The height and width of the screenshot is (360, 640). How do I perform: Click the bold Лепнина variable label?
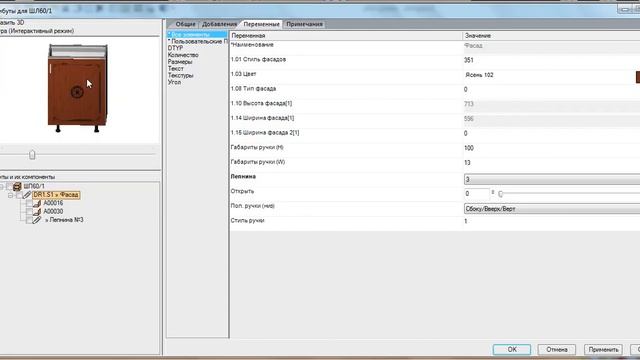coord(243,177)
